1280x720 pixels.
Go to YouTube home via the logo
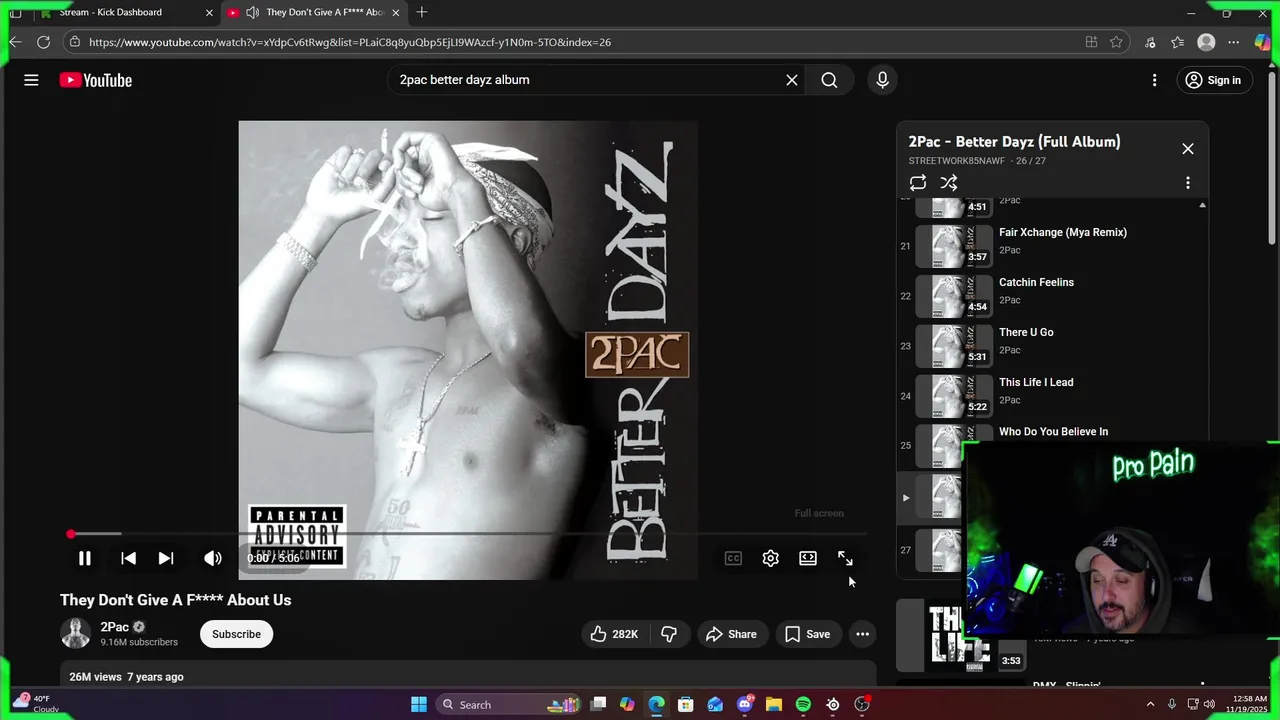[x=96, y=80]
